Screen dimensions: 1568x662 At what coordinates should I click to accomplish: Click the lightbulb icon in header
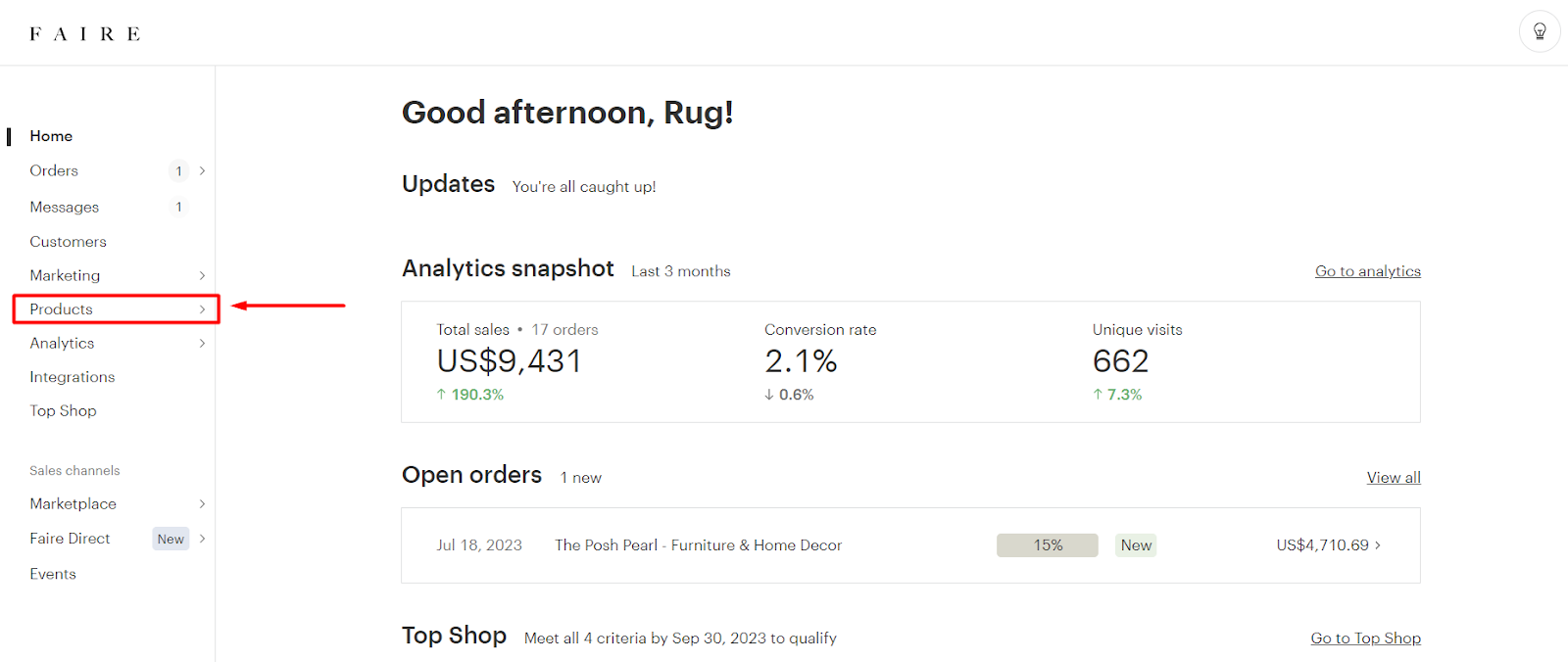1540,31
